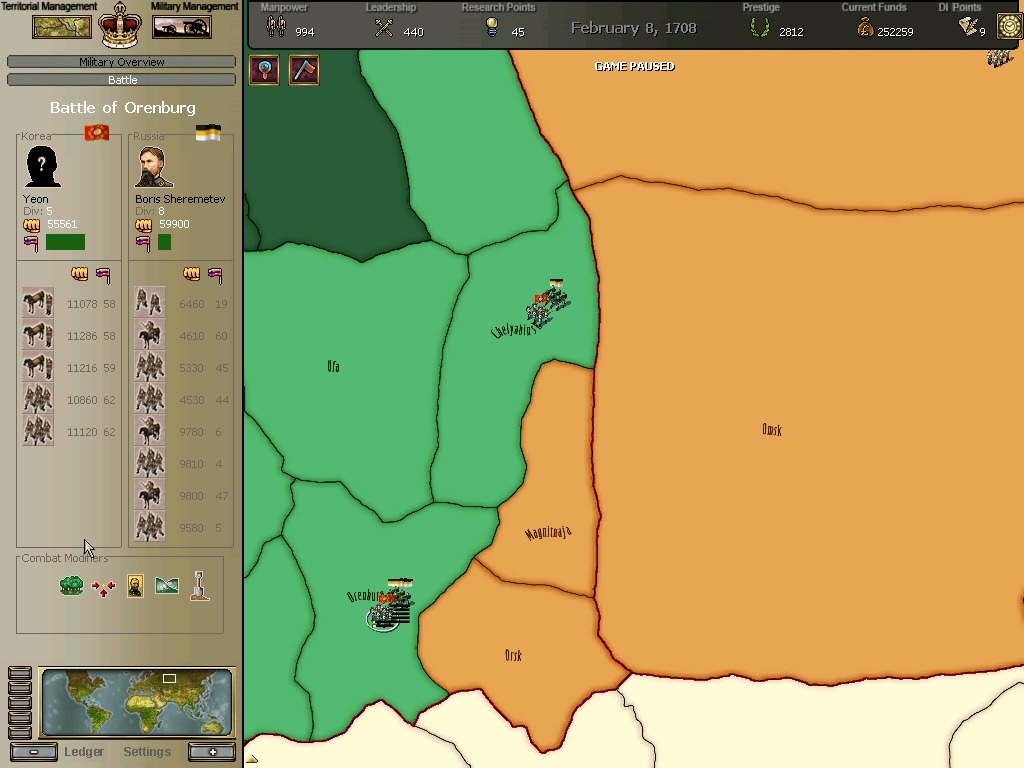Viewport: 1024px width, 768px height.
Task: Click the royal crown emblem
Action: [x=120, y=25]
